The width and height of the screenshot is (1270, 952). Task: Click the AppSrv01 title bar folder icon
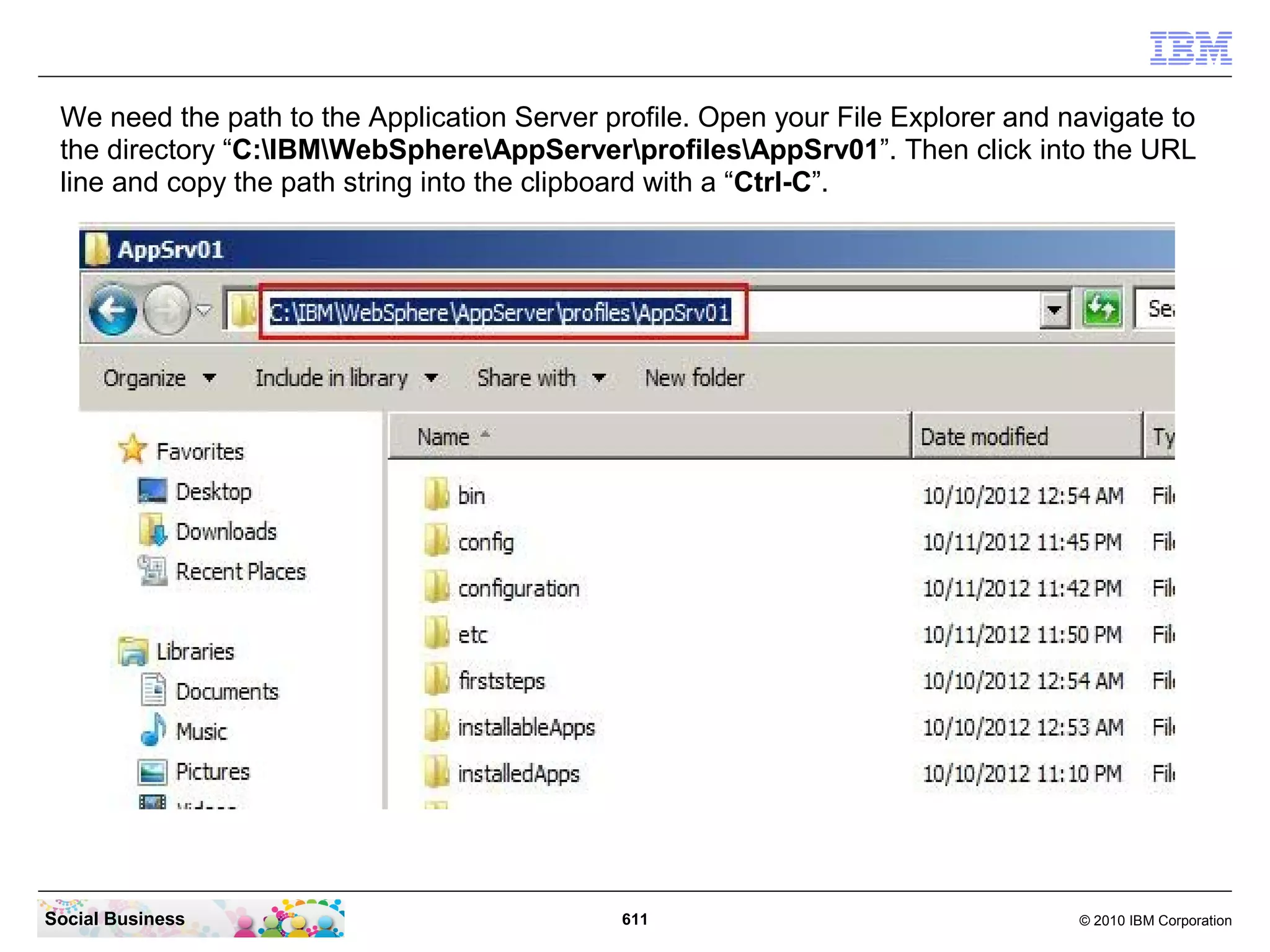tap(97, 249)
